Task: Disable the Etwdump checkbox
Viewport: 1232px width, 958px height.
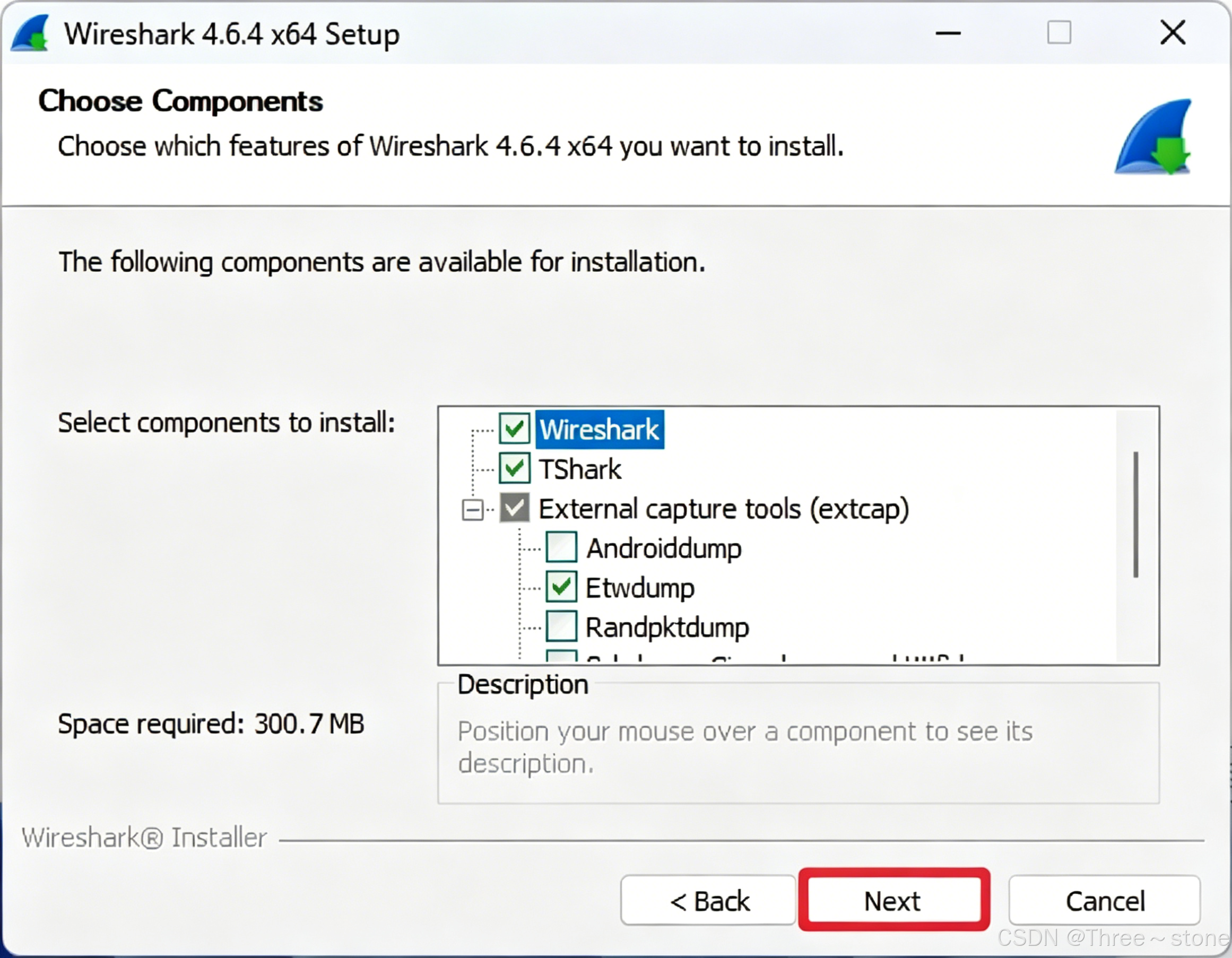Action: click(x=561, y=588)
